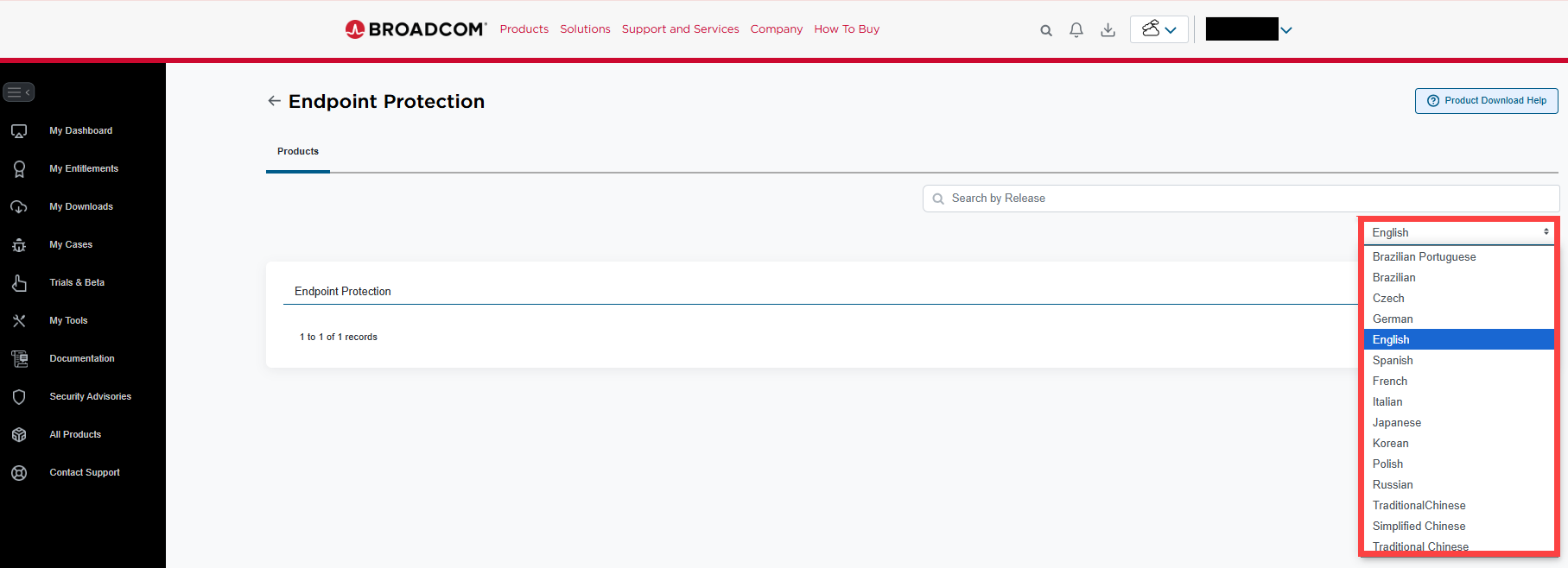The image size is (1568, 568).
Task: Choose Spanish from language list
Action: (1459, 361)
